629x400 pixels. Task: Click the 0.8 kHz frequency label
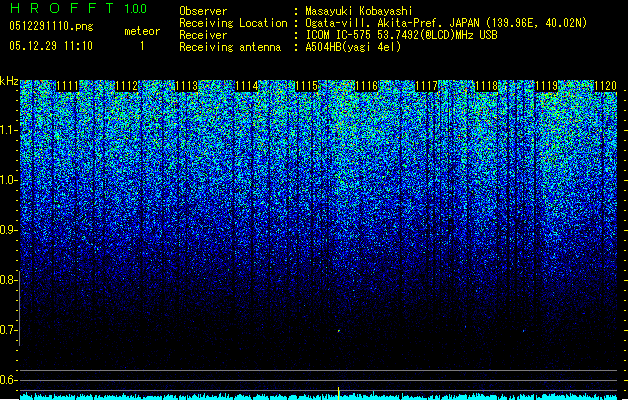(x=8, y=280)
